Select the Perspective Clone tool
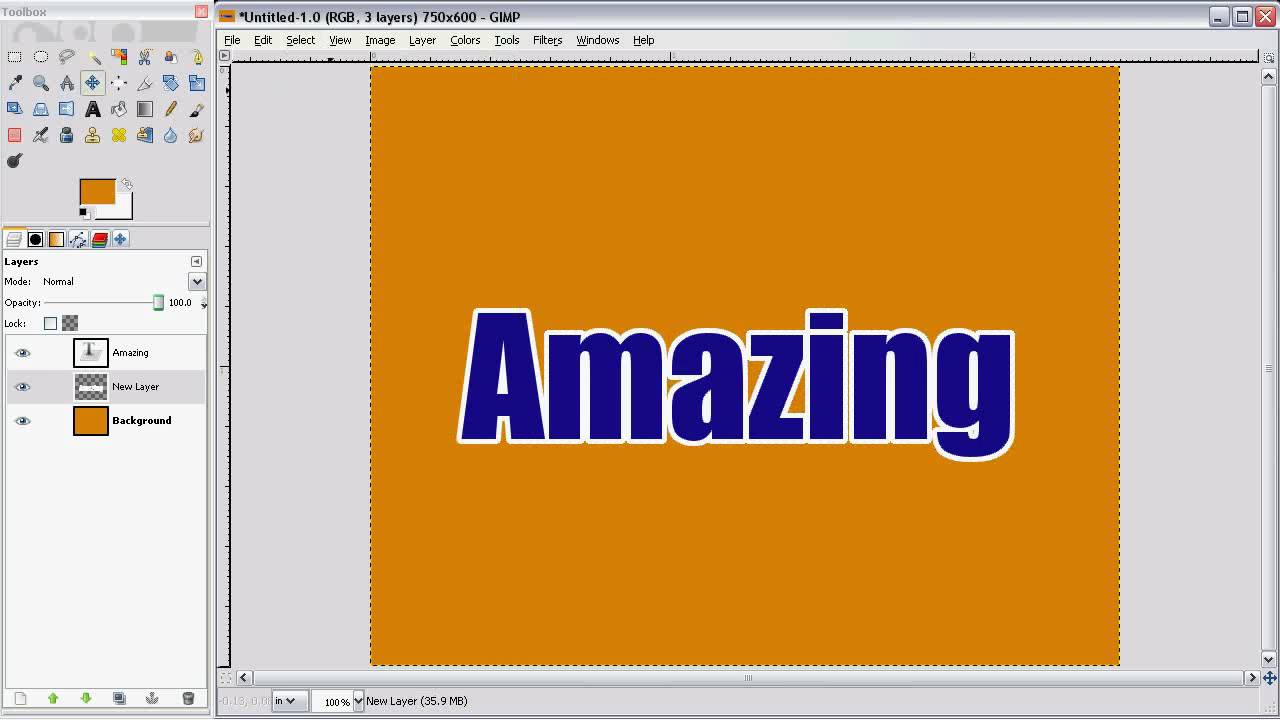The image size is (1280, 720). coord(145,135)
